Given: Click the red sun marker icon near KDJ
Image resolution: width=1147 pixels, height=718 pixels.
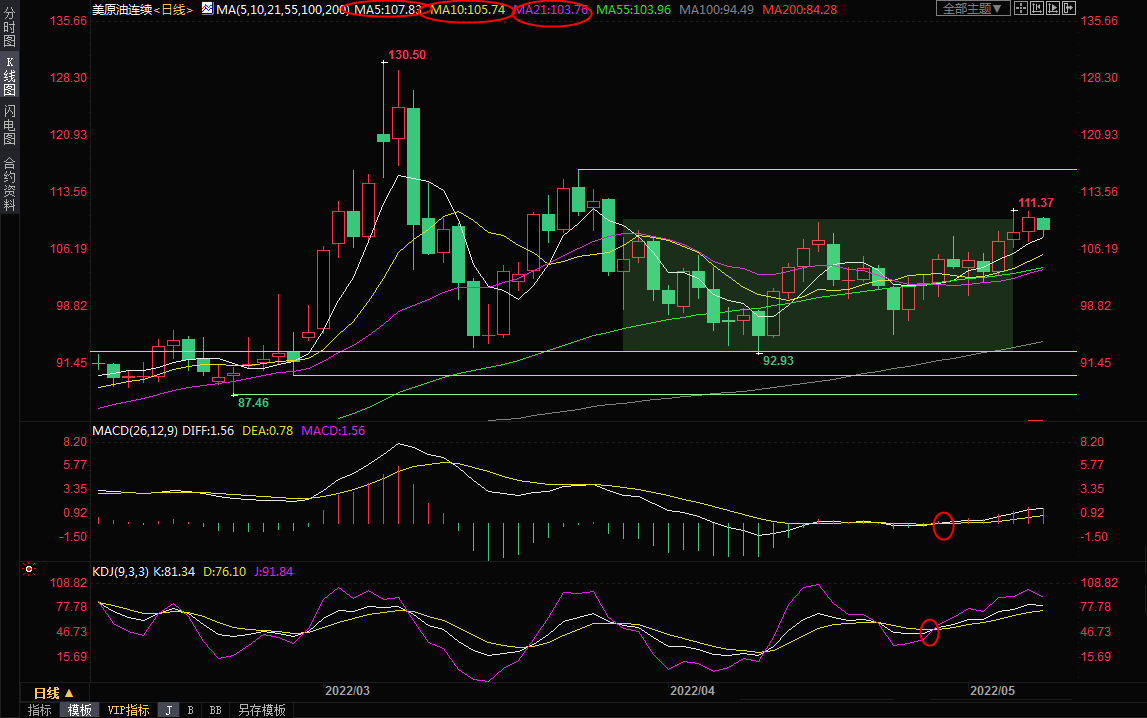Looking at the screenshot, I should pos(29,570).
